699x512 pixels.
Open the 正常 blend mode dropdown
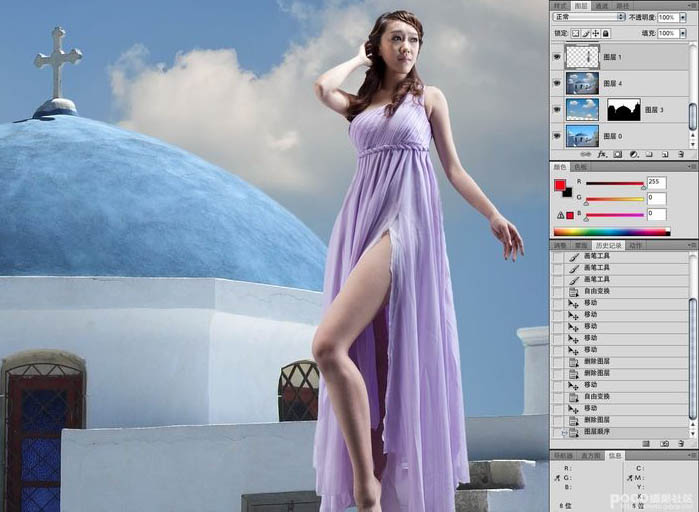click(589, 17)
